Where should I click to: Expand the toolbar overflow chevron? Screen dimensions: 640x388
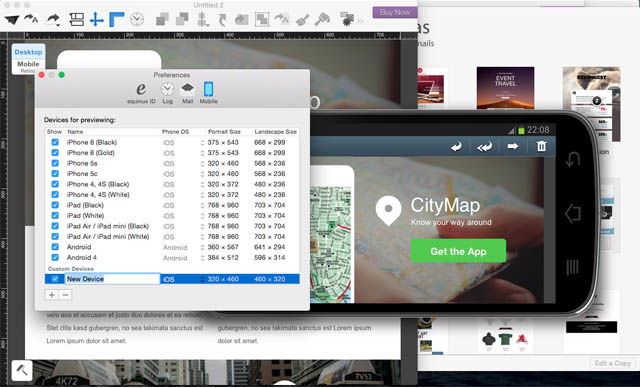point(360,20)
